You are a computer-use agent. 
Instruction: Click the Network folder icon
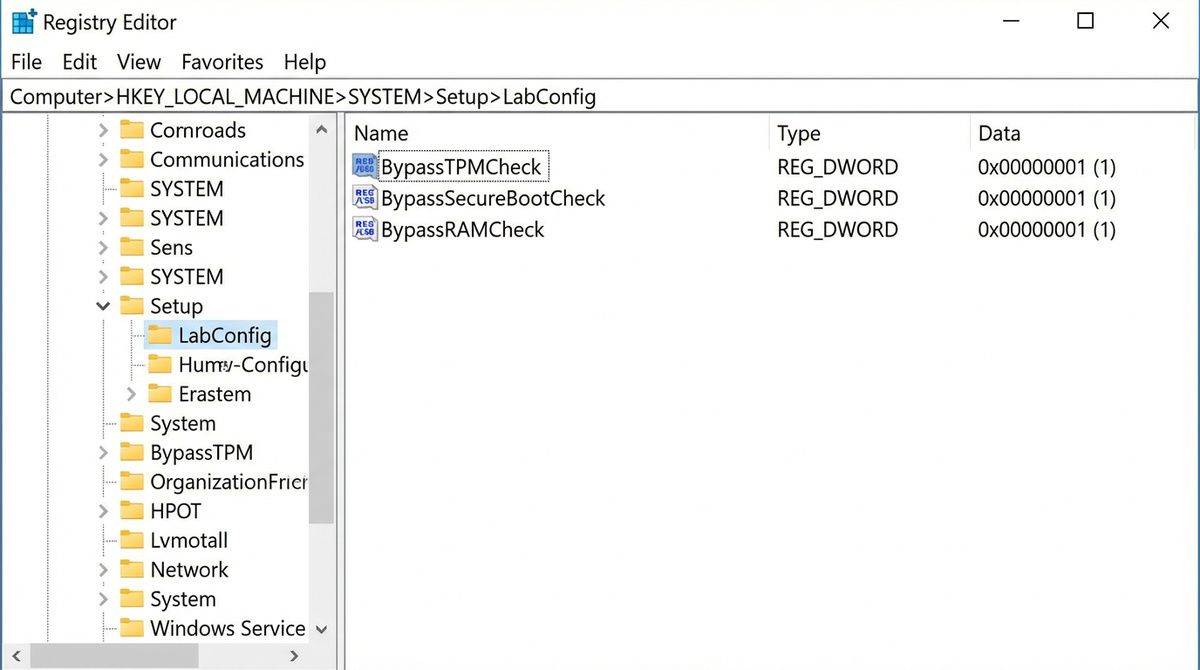(132, 570)
